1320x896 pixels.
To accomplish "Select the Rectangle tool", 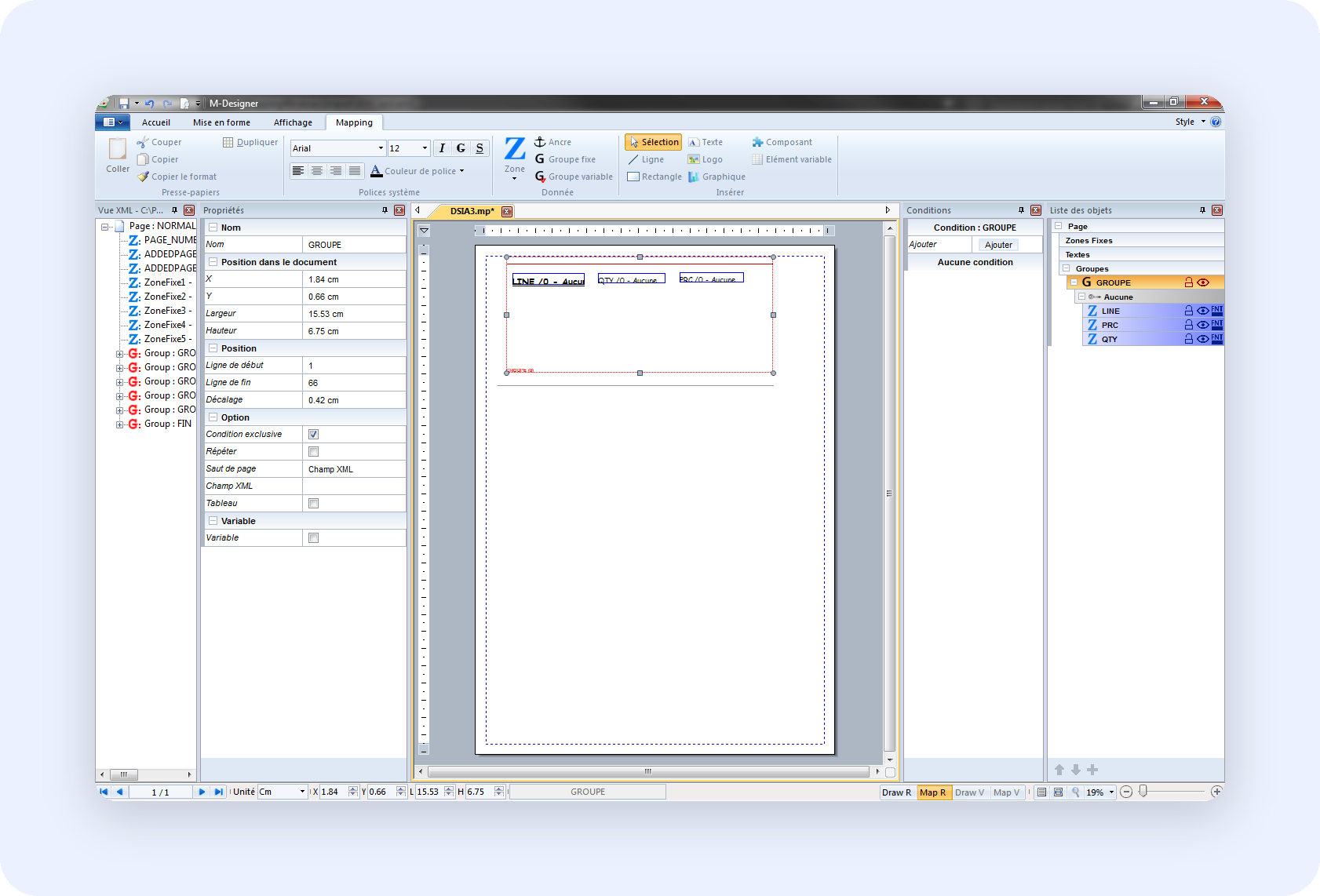I will tap(655, 177).
